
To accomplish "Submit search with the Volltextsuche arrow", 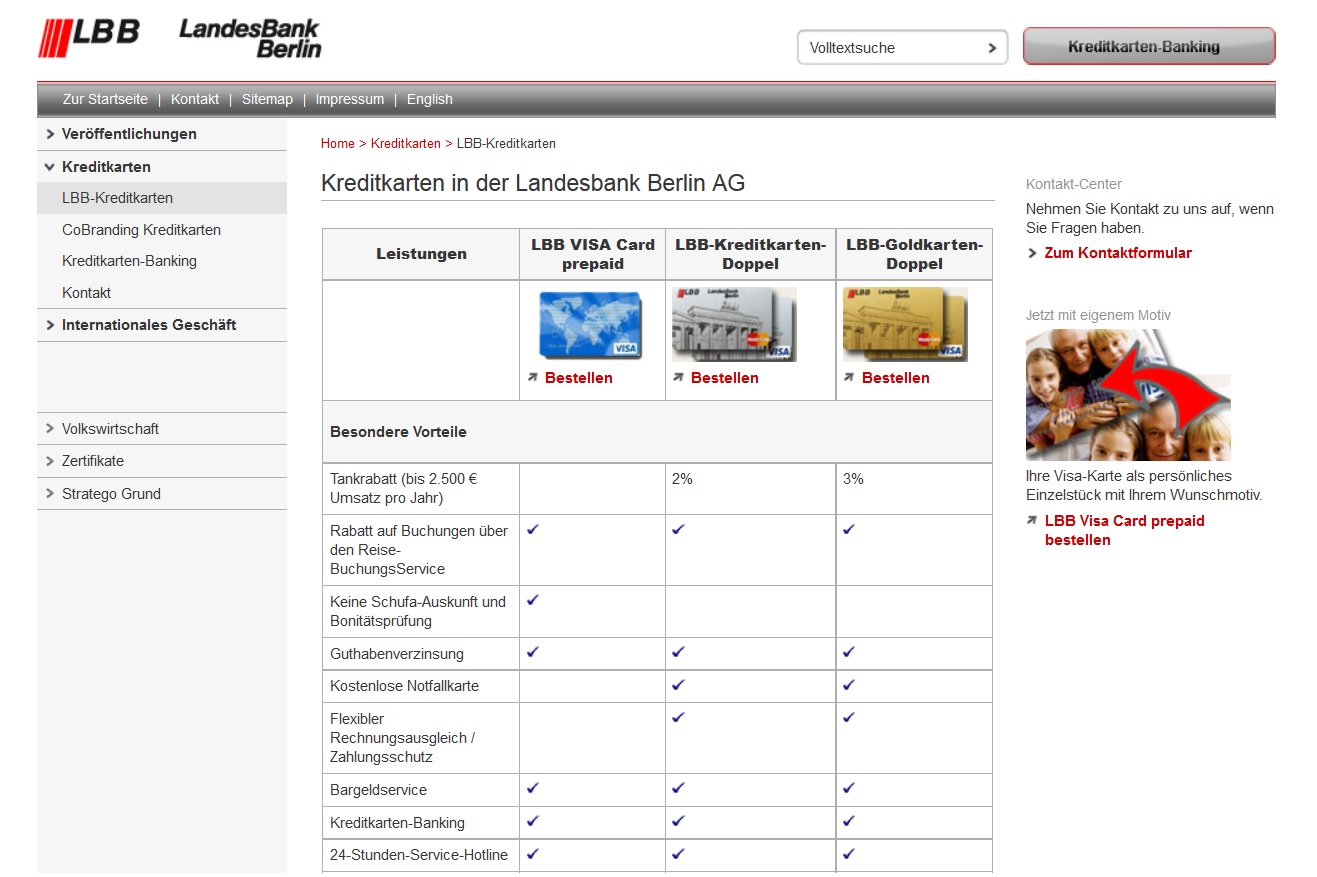I will click(x=992, y=48).
